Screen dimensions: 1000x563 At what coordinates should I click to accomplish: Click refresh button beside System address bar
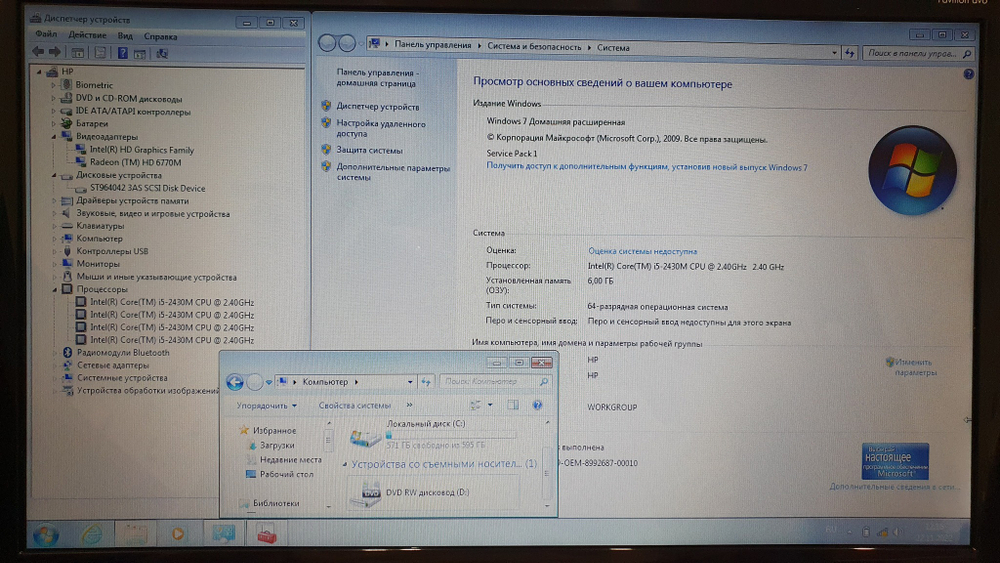click(x=849, y=53)
